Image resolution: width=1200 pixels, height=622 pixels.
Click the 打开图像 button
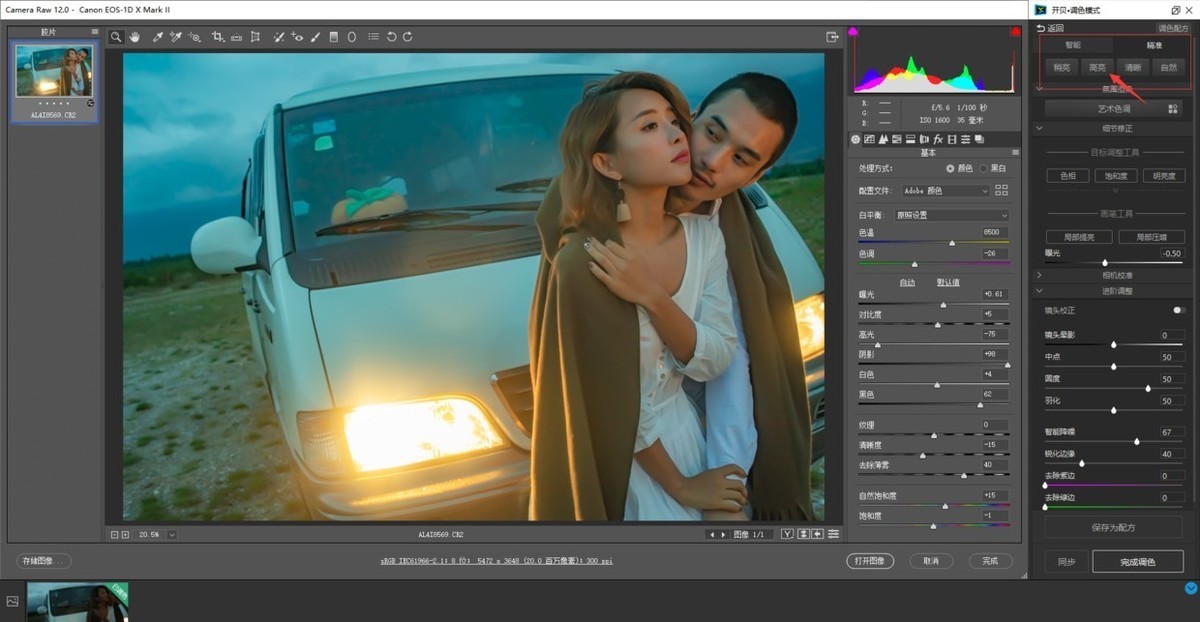click(869, 561)
